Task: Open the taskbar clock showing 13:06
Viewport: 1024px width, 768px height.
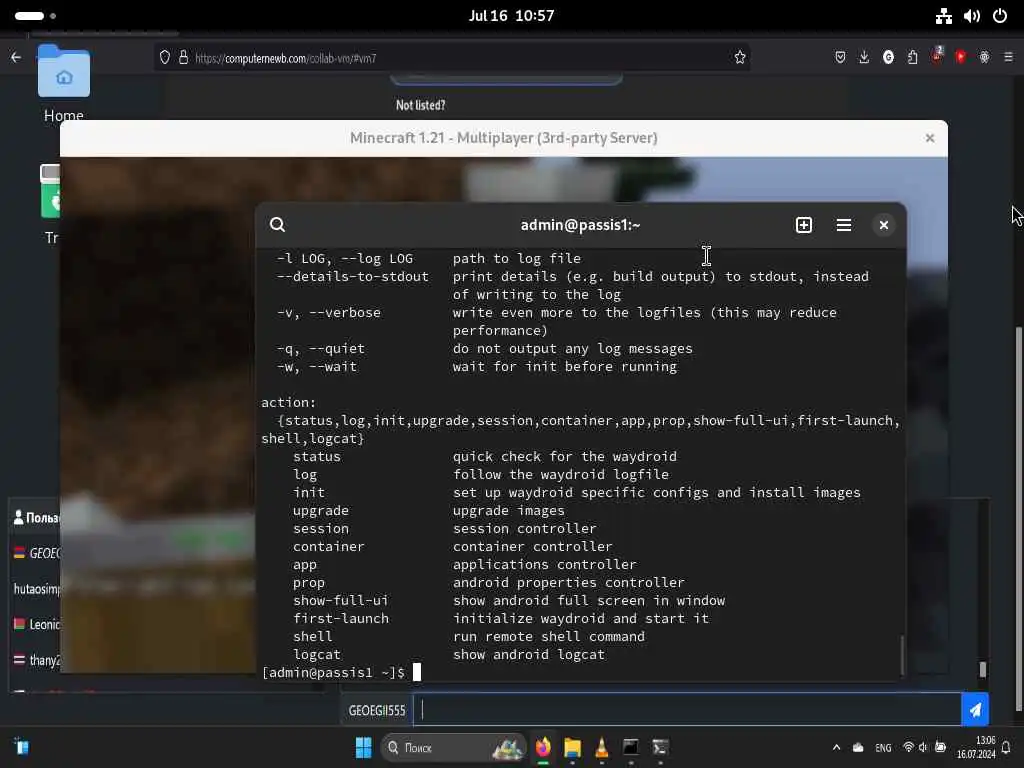Action: (976, 747)
